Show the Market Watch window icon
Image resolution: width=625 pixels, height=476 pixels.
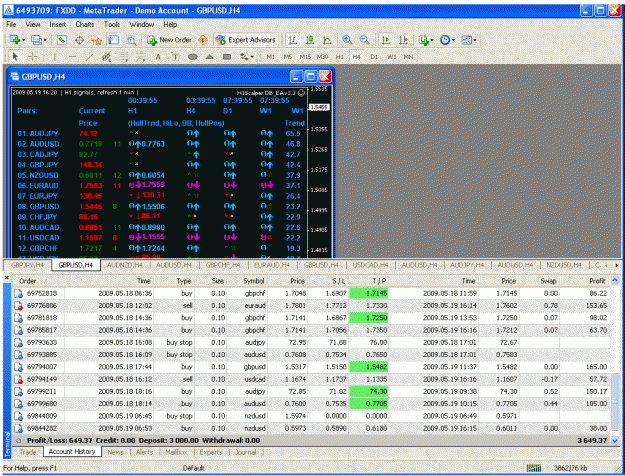pos(62,40)
